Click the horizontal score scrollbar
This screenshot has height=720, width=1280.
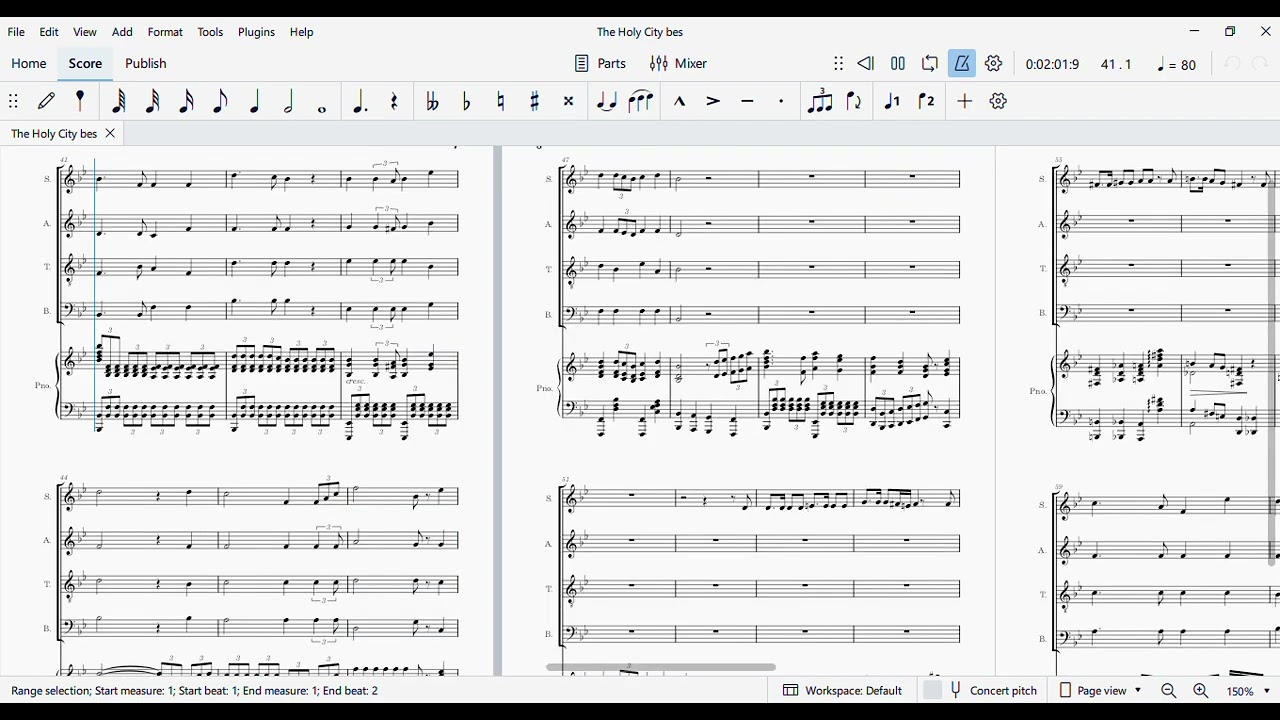[x=661, y=667]
